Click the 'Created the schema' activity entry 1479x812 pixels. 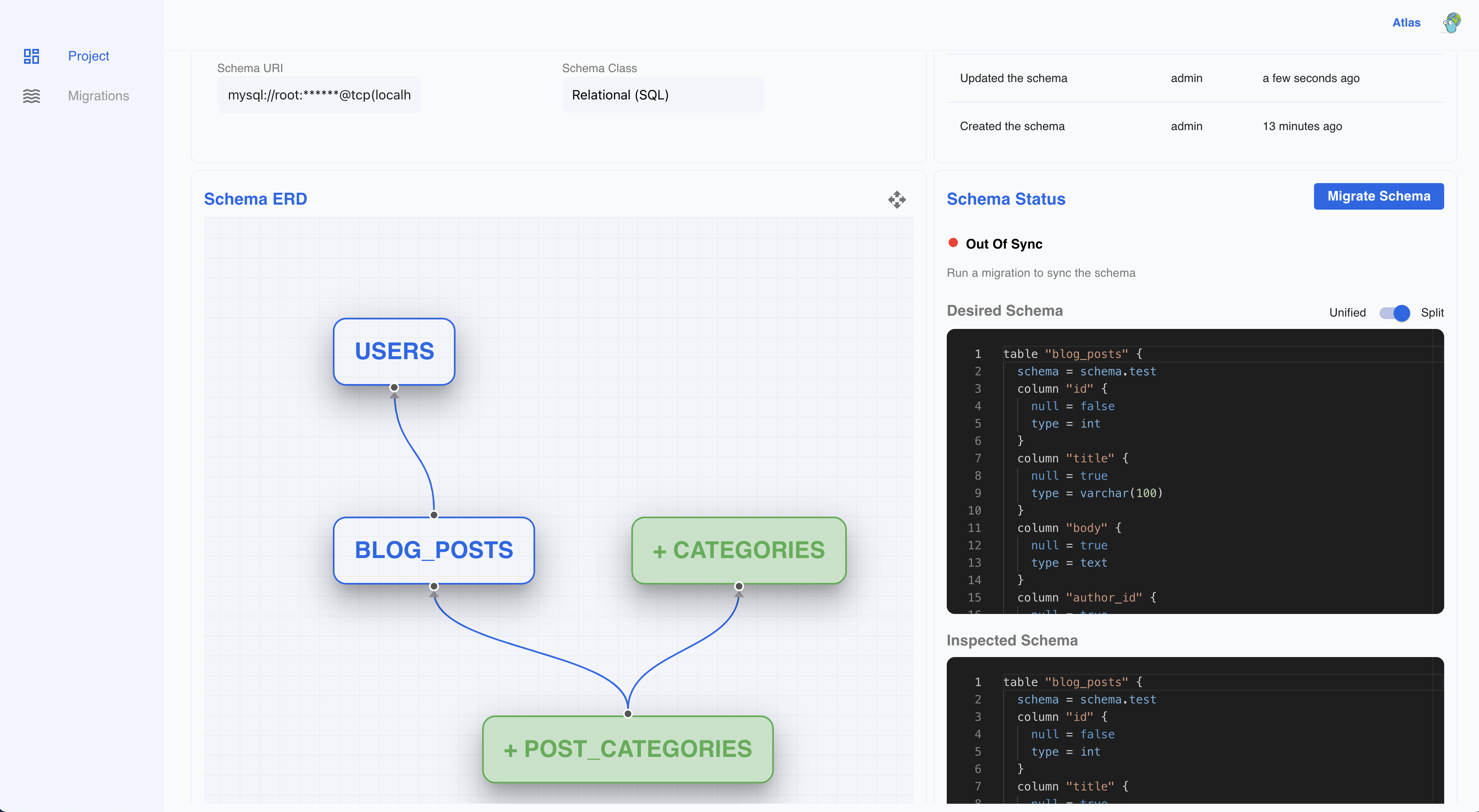1012,126
